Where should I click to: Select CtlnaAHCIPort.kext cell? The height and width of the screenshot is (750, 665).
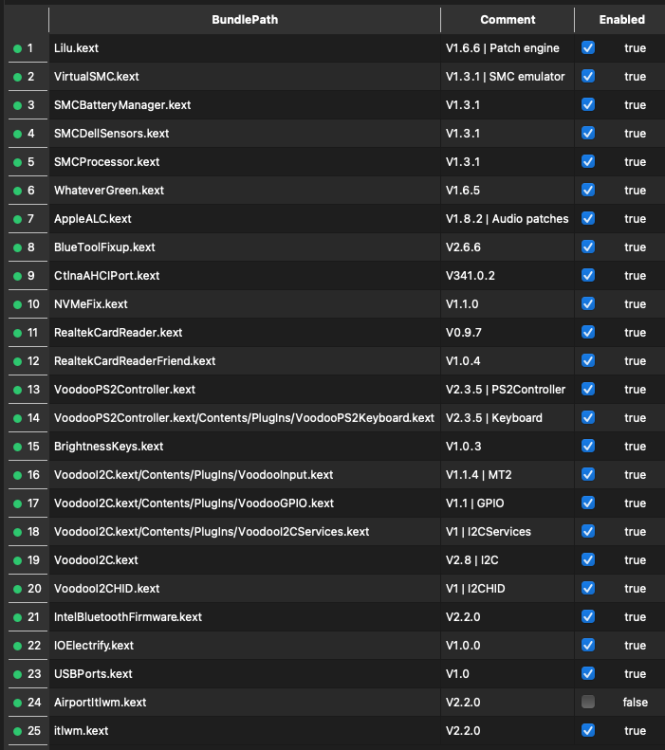click(244, 276)
